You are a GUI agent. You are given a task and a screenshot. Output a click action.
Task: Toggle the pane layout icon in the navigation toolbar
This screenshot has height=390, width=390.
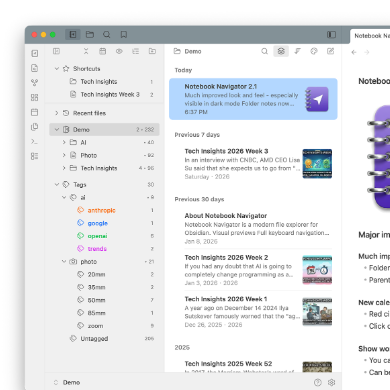pos(56,51)
